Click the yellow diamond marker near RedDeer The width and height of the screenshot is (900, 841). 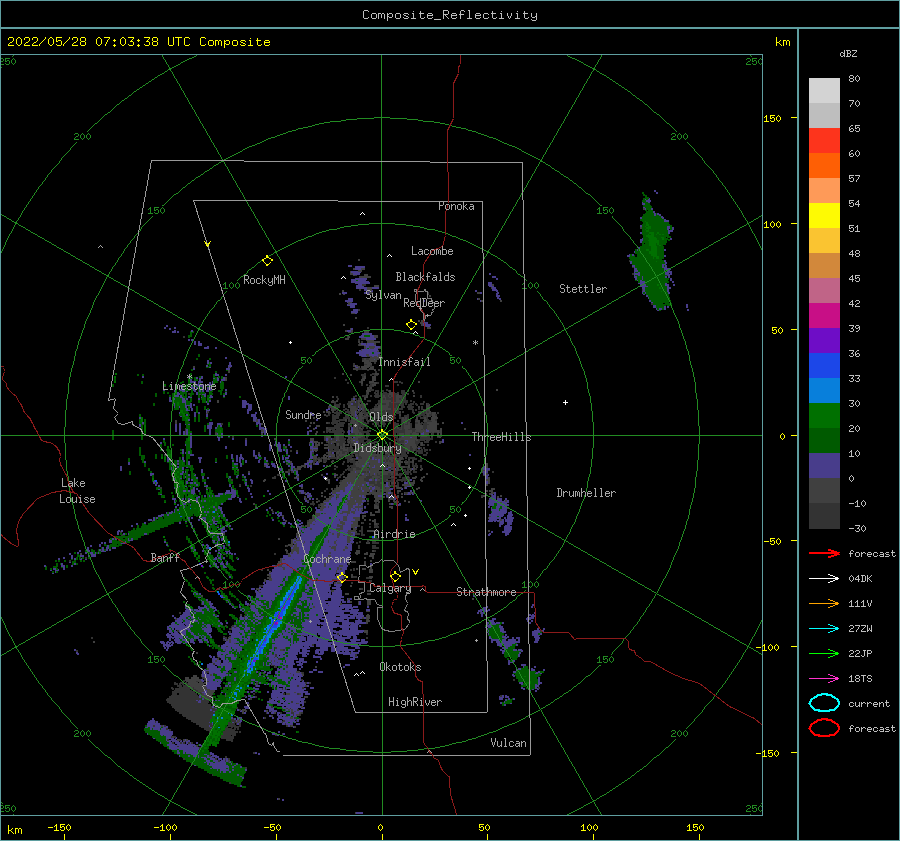pyautogui.click(x=411, y=325)
